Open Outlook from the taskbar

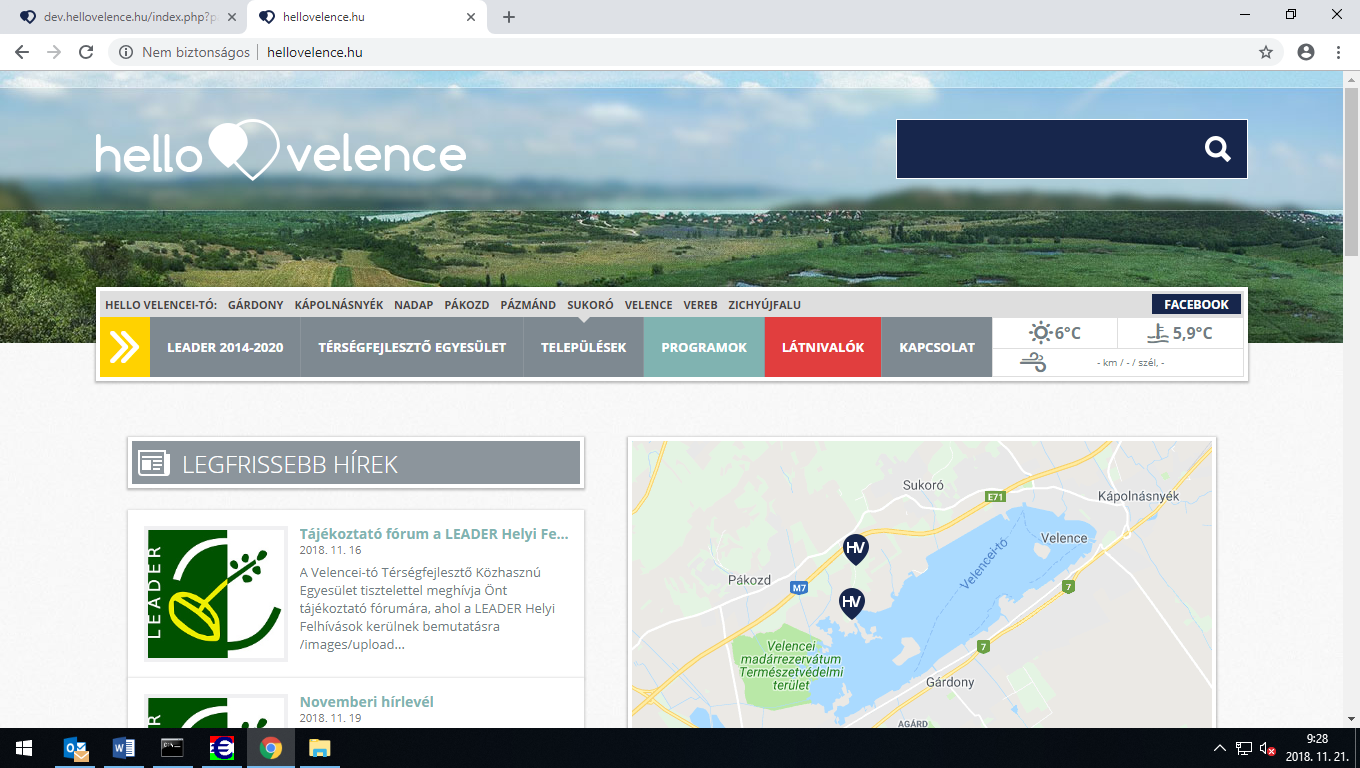click(x=76, y=748)
